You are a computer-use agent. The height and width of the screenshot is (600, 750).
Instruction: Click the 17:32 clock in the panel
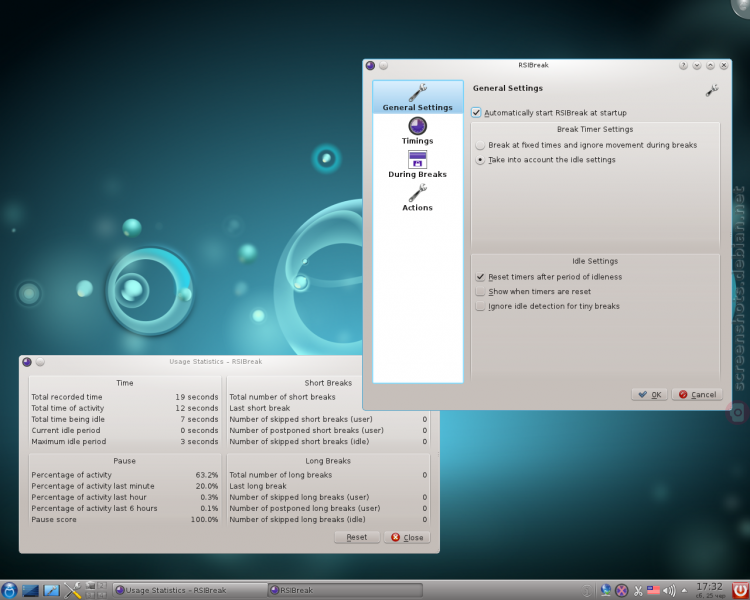709,587
